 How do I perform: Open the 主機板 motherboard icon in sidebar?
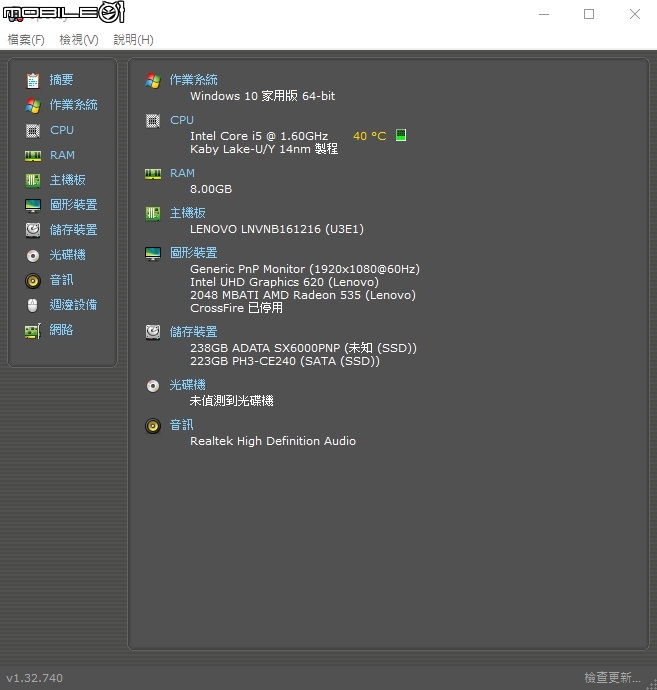(33, 180)
